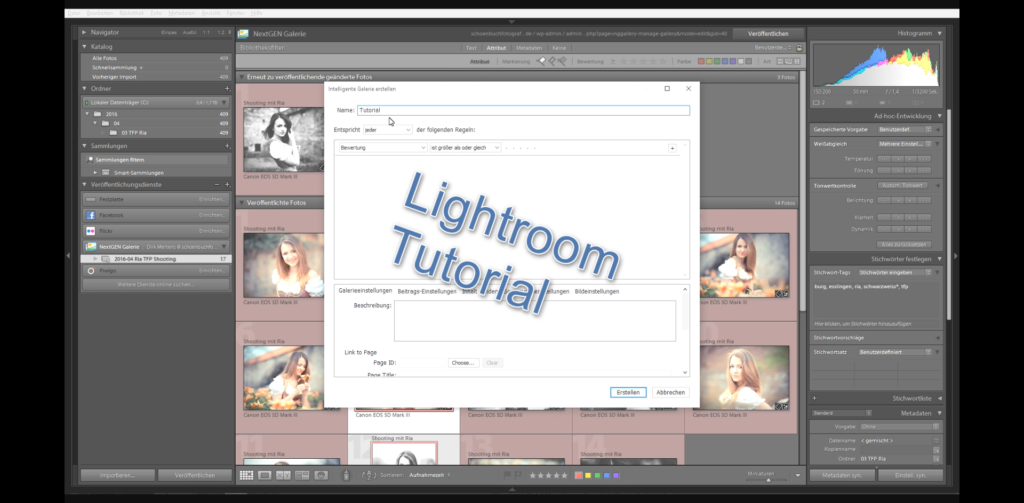Expand the Stichwortliste panel
Screen dimensions: 1024x503
(940, 398)
